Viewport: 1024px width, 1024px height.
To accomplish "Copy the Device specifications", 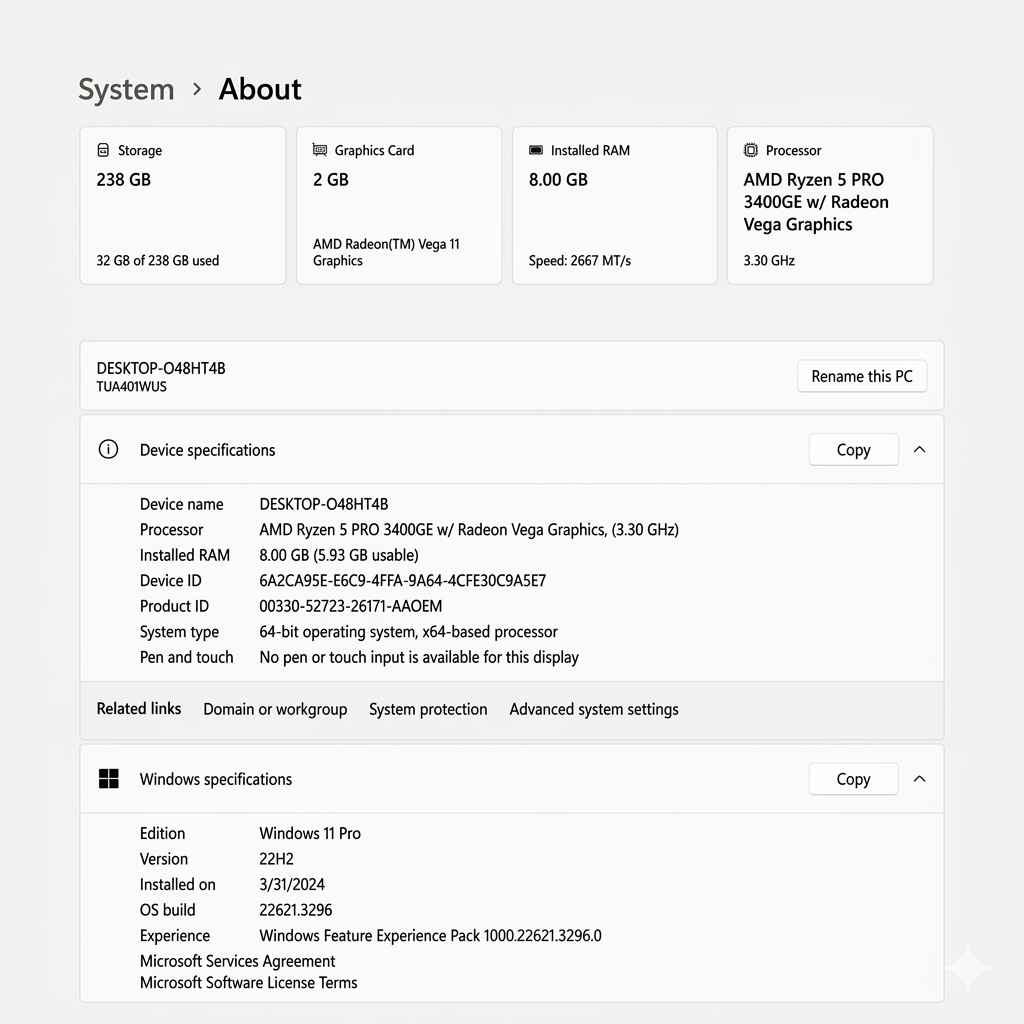I will pos(854,449).
